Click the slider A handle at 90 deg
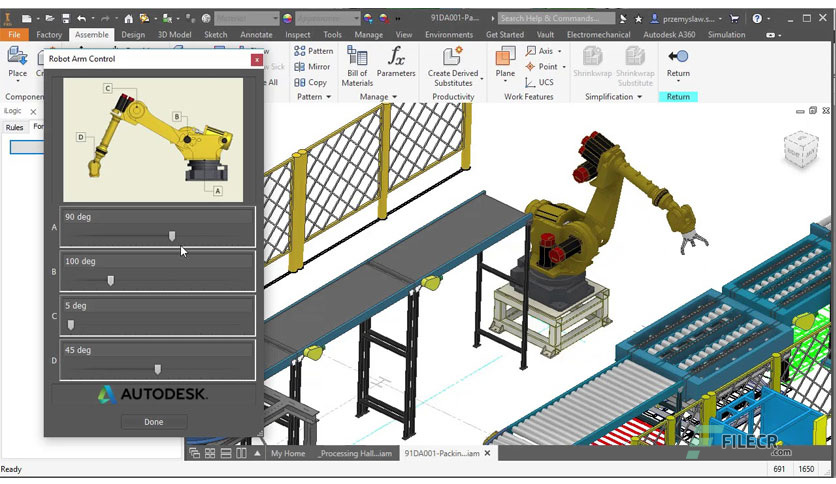 click(172, 236)
